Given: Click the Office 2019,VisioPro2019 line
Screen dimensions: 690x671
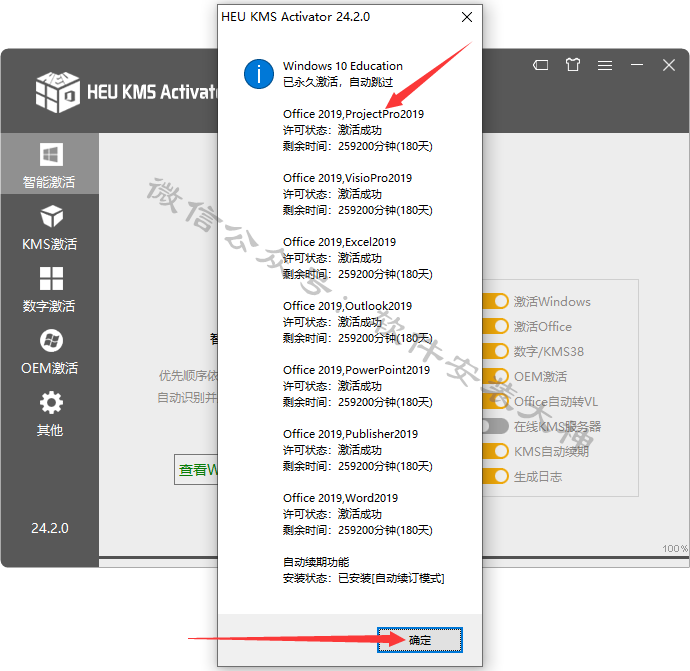Looking at the screenshot, I should [347, 178].
